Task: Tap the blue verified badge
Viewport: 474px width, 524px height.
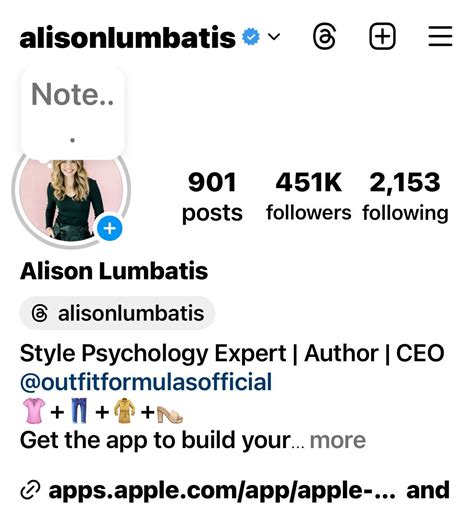Action: click(x=251, y=37)
